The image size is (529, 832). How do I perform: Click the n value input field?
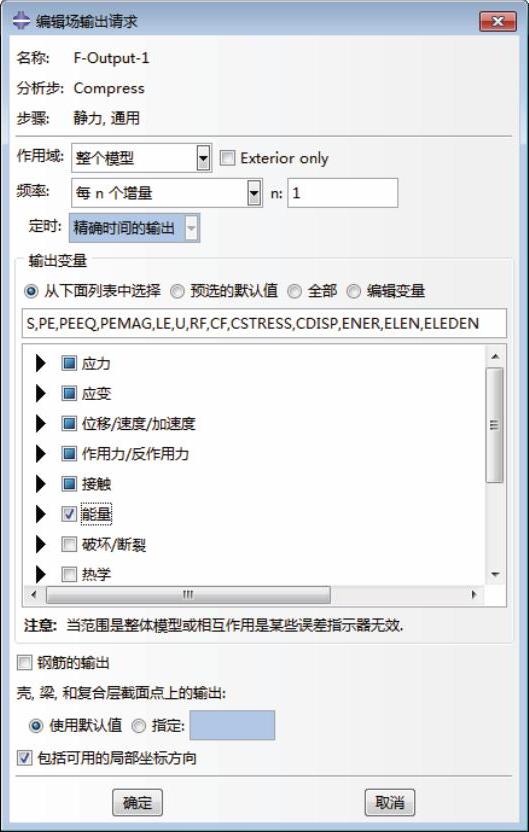tap(343, 193)
